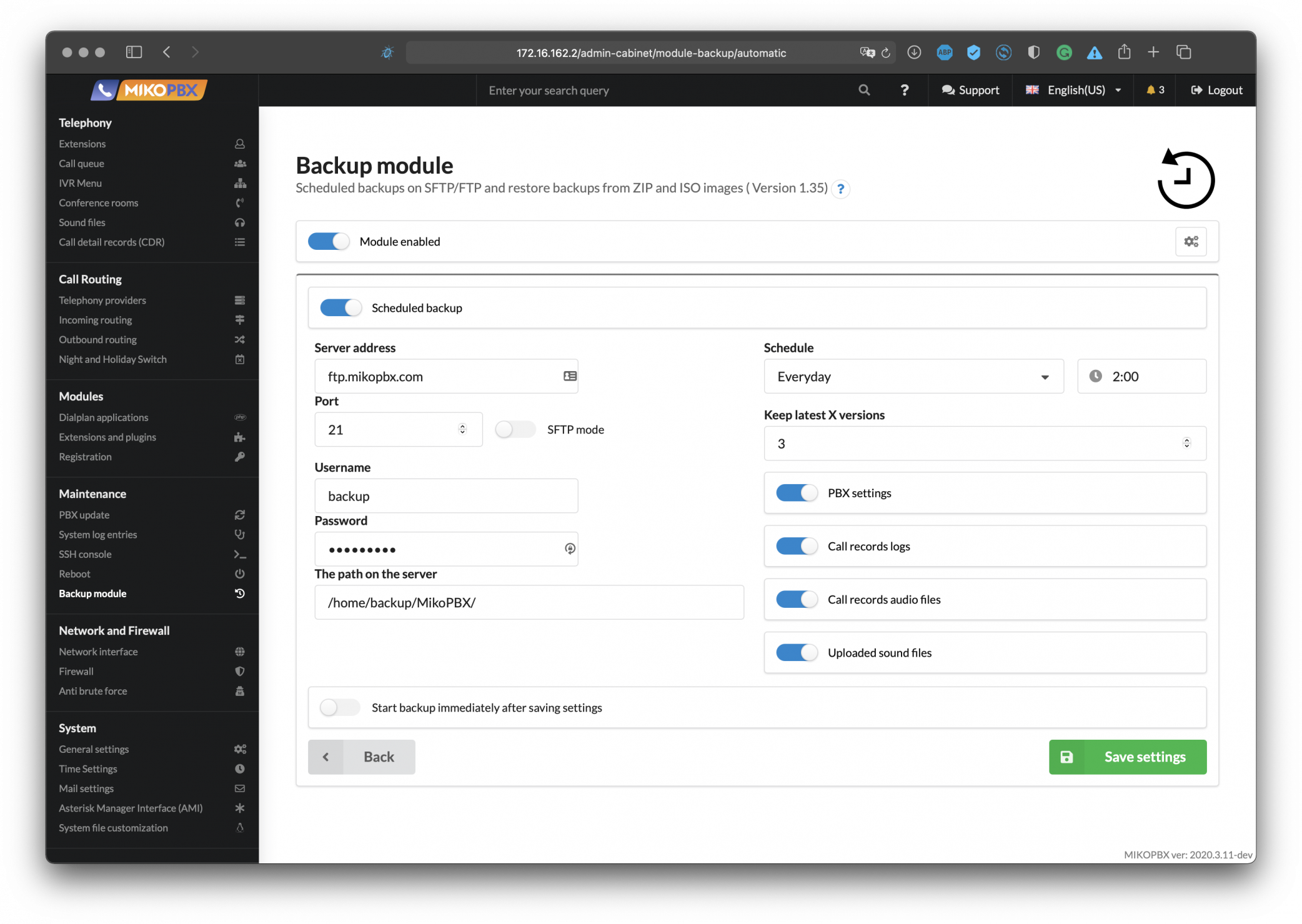
Task: Click the Reboot power icon
Action: tap(239, 574)
